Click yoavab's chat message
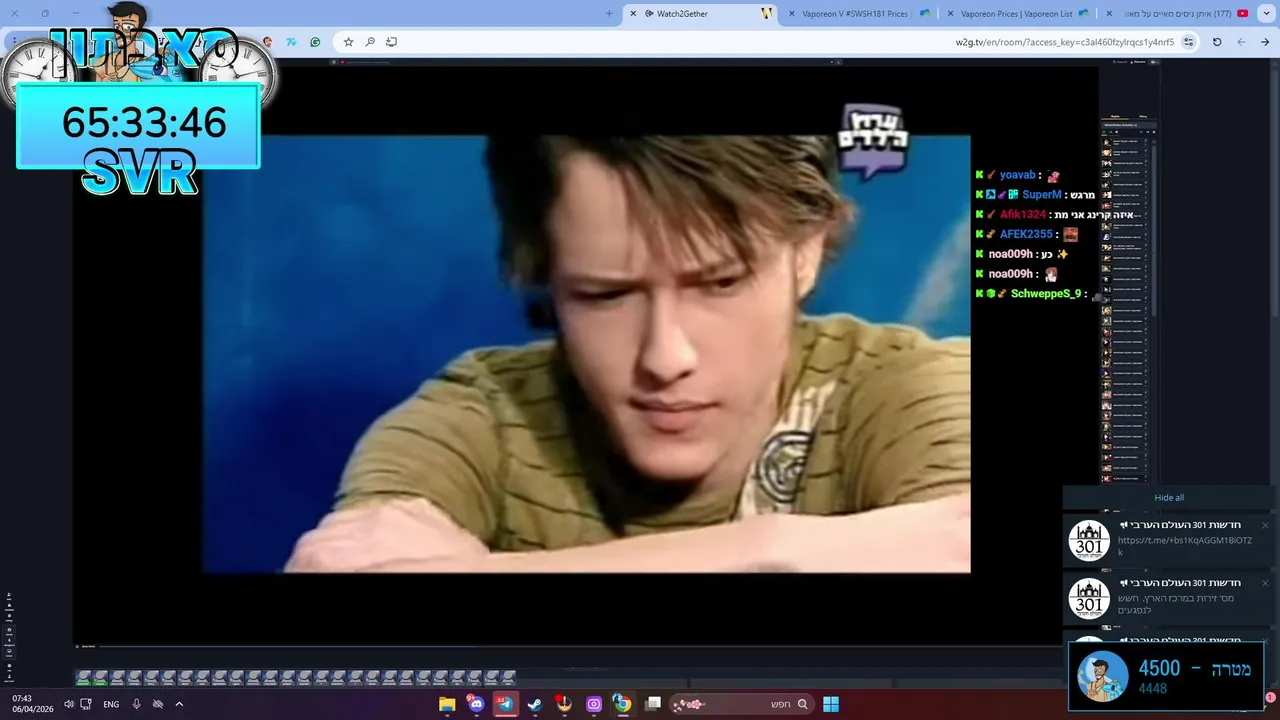1280x720 pixels. click(x=1018, y=175)
